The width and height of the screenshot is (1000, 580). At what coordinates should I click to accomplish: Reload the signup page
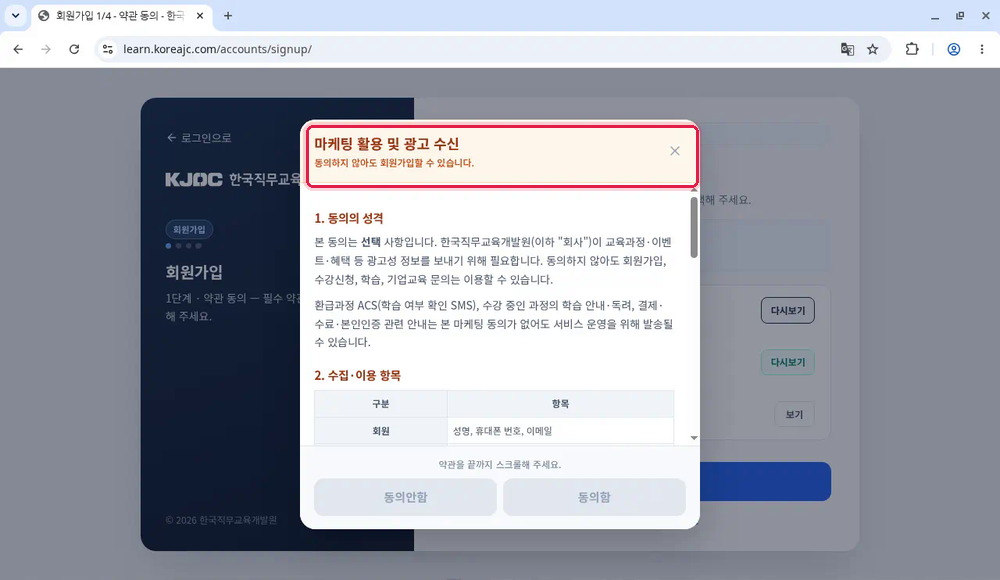74,49
